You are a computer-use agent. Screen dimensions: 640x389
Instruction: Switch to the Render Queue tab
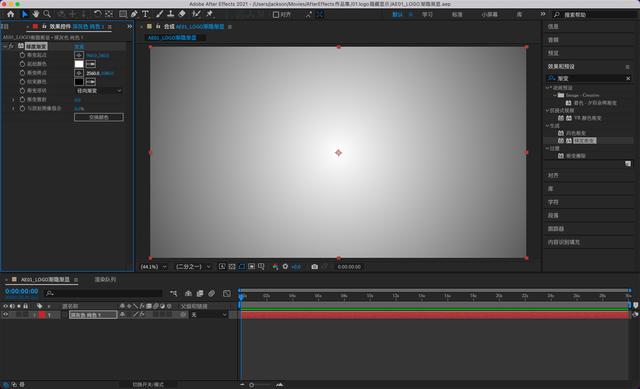click(105, 280)
